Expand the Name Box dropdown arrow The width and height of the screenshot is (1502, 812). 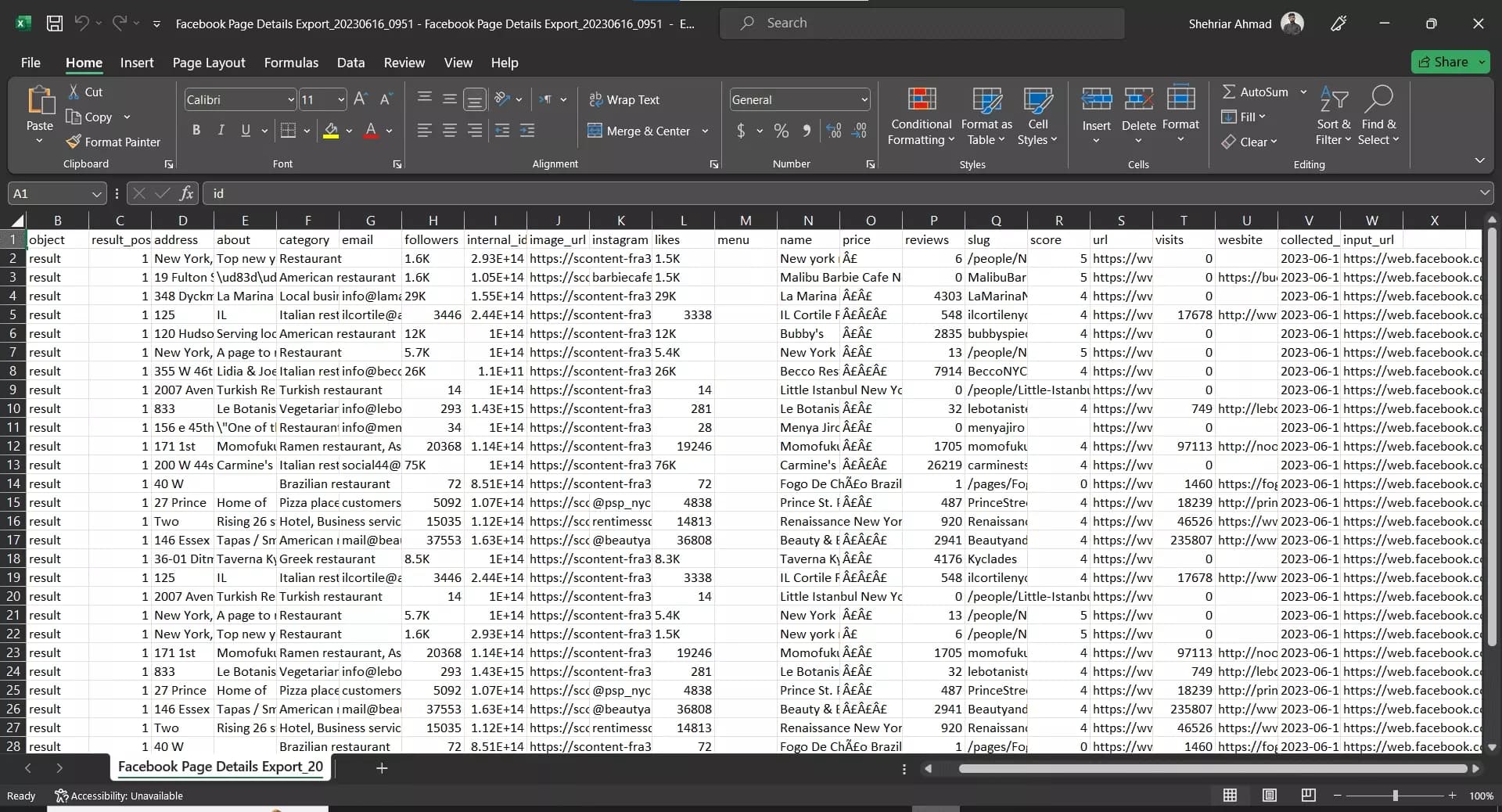96,193
